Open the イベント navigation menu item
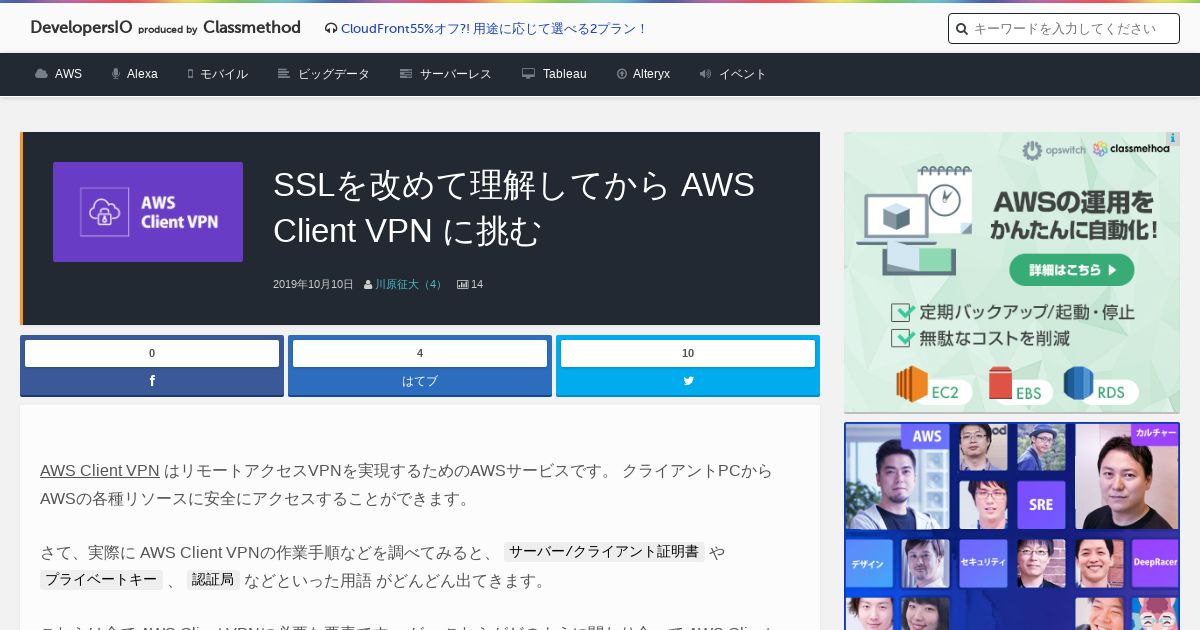This screenshot has height=630, width=1200. pyautogui.click(x=743, y=74)
